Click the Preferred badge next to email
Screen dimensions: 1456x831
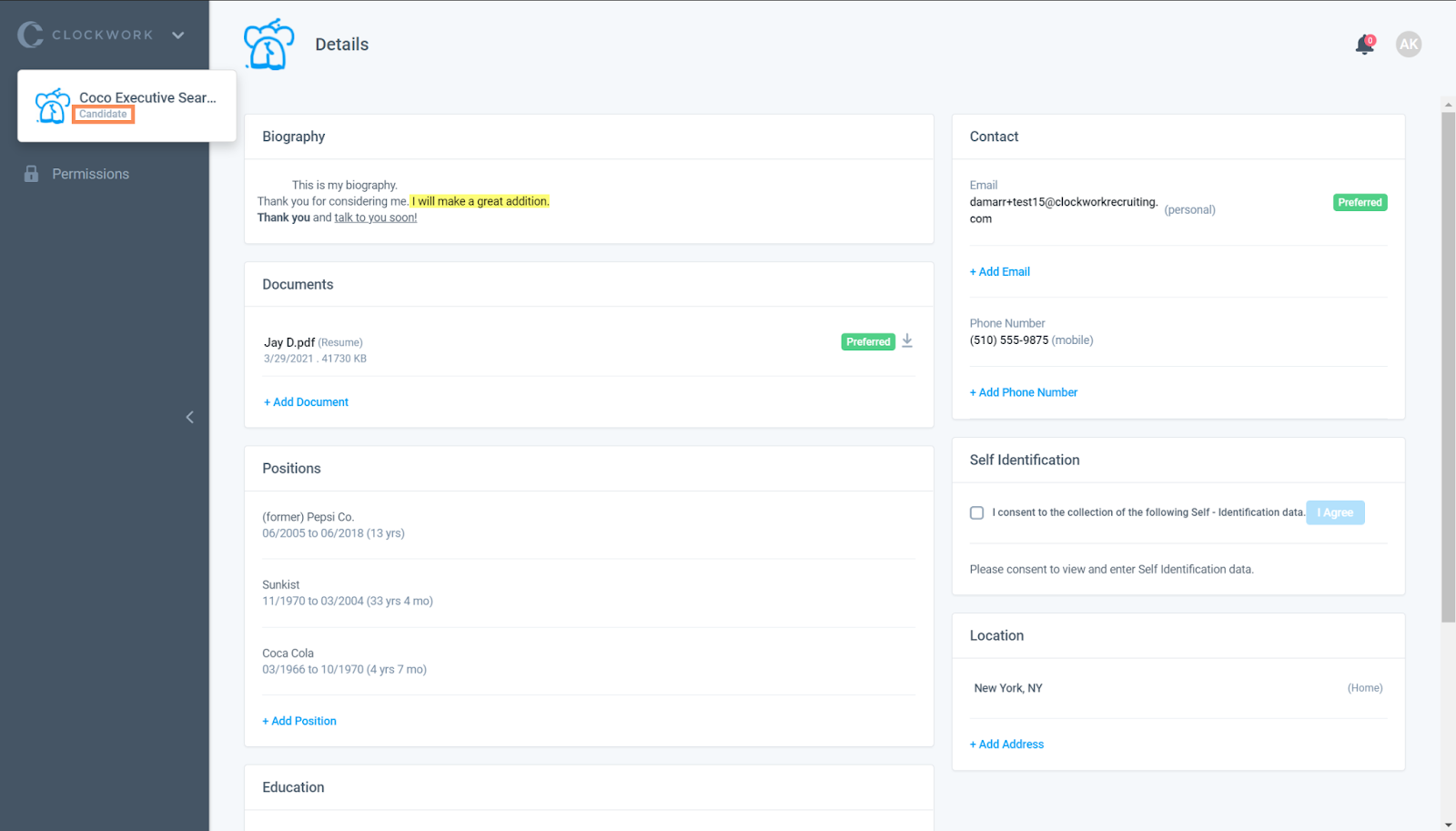(x=1360, y=202)
